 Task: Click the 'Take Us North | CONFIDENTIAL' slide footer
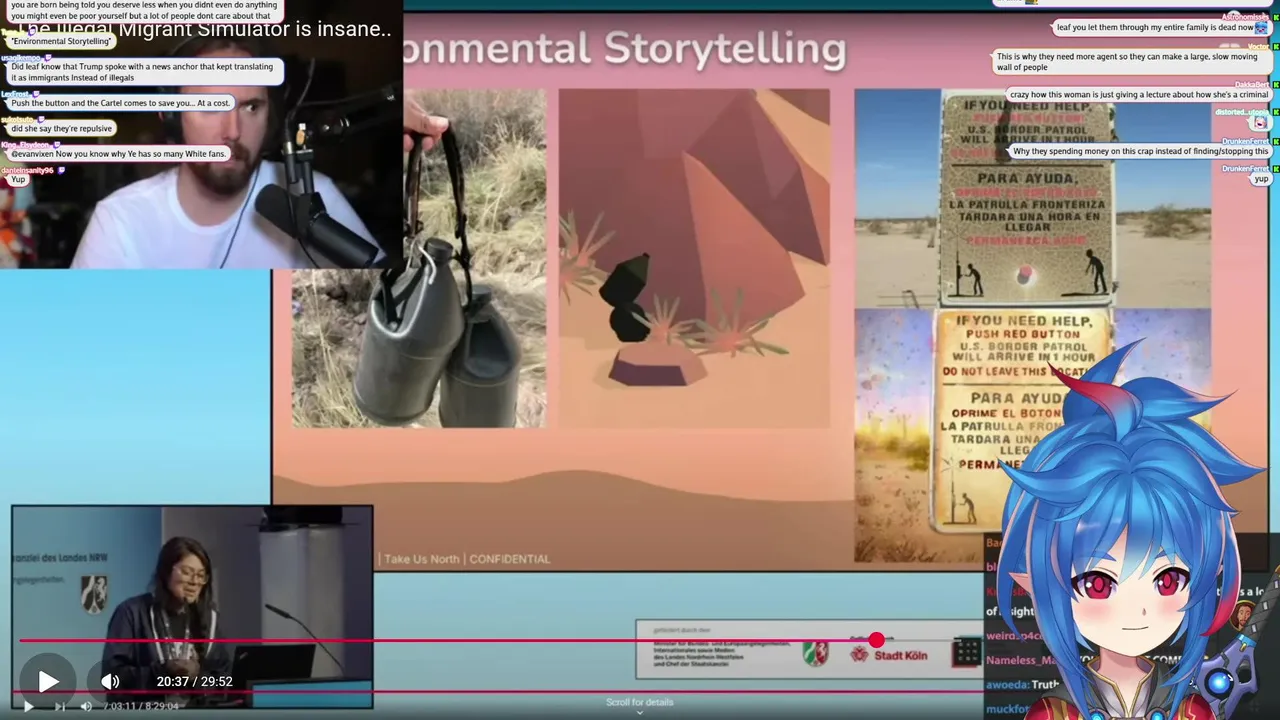coord(467,559)
